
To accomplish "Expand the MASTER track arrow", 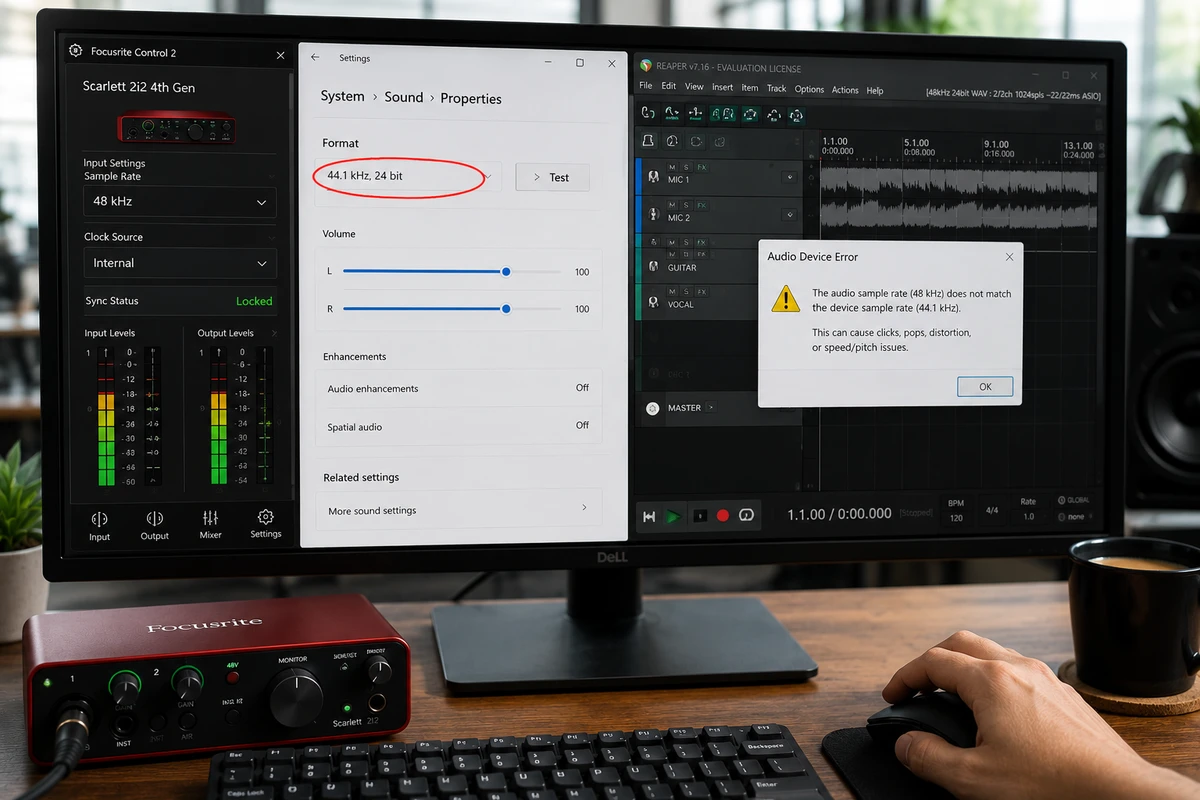I will (x=712, y=408).
